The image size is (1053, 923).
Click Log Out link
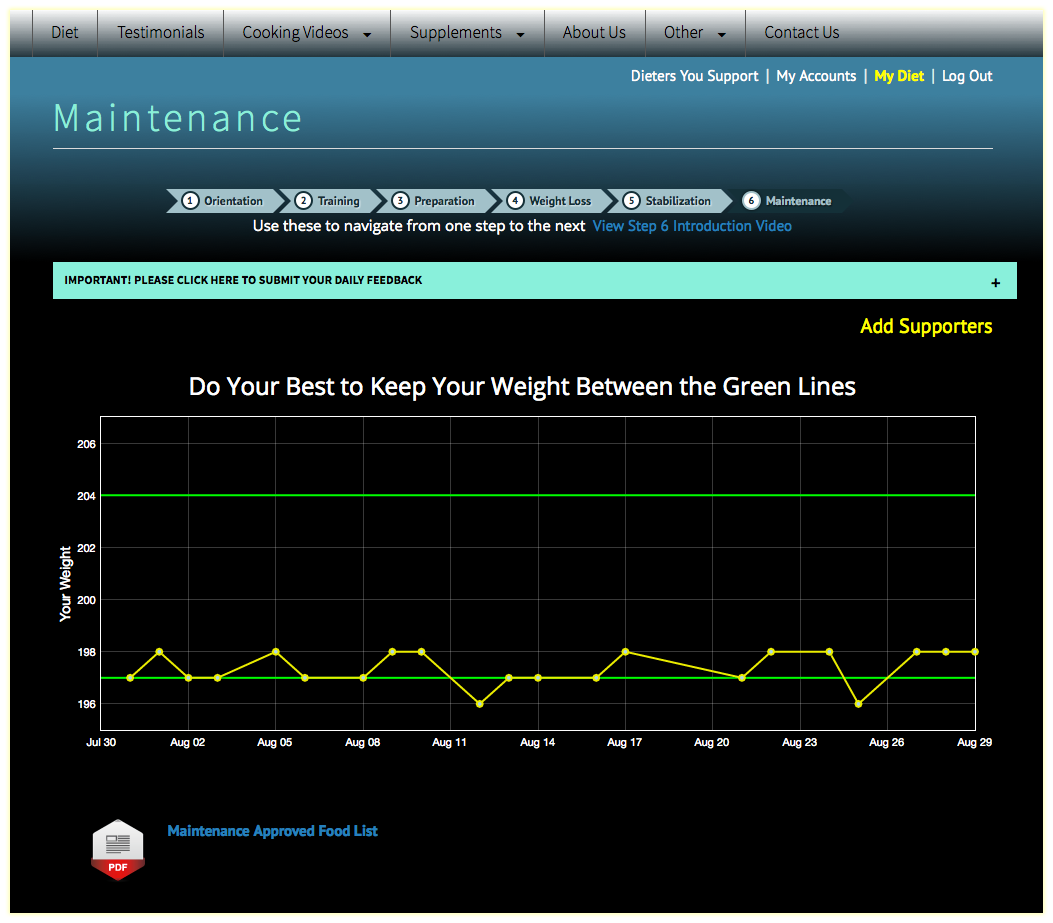[967, 76]
